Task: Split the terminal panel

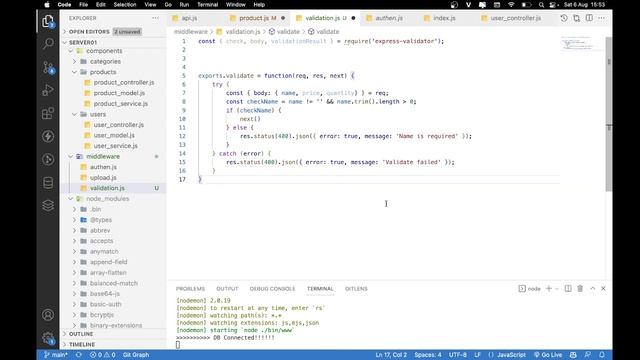Action: (568, 289)
